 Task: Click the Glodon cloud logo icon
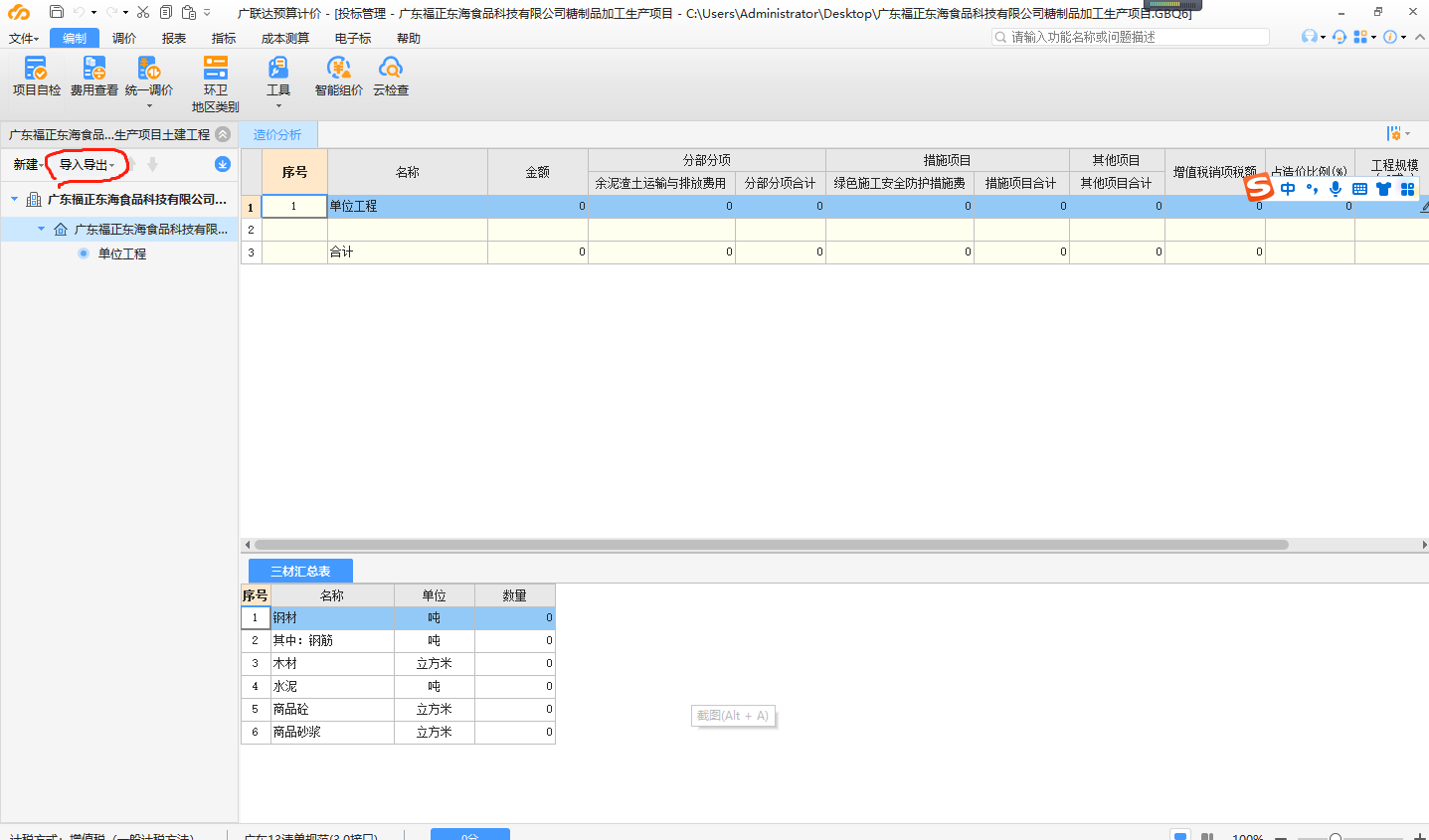click(x=19, y=12)
